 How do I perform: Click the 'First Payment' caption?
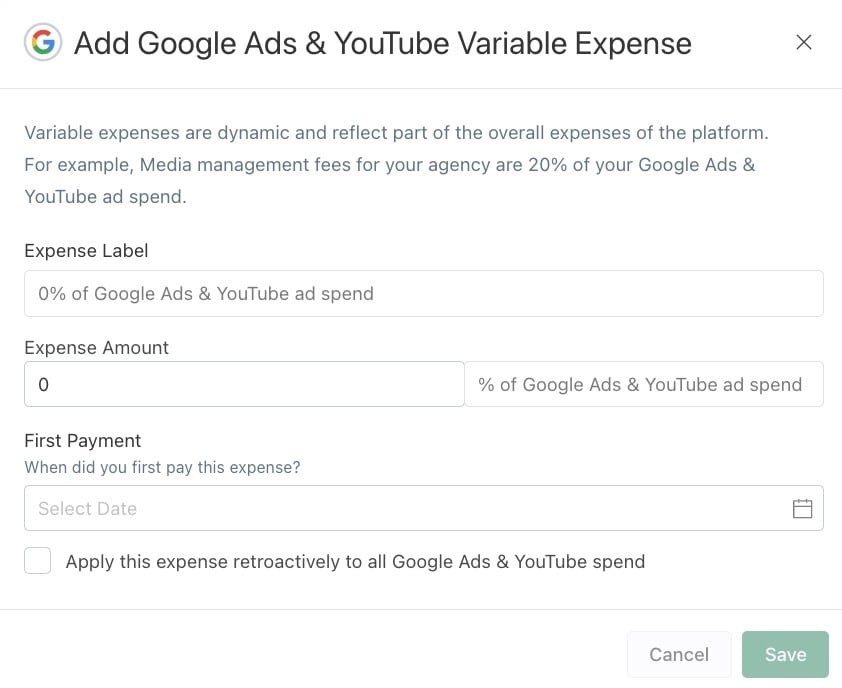click(82, 440)
